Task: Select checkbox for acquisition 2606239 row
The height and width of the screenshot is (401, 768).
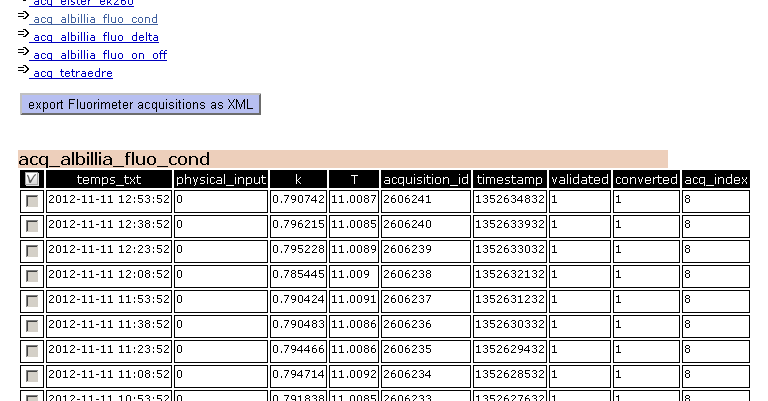Action: 32,251
